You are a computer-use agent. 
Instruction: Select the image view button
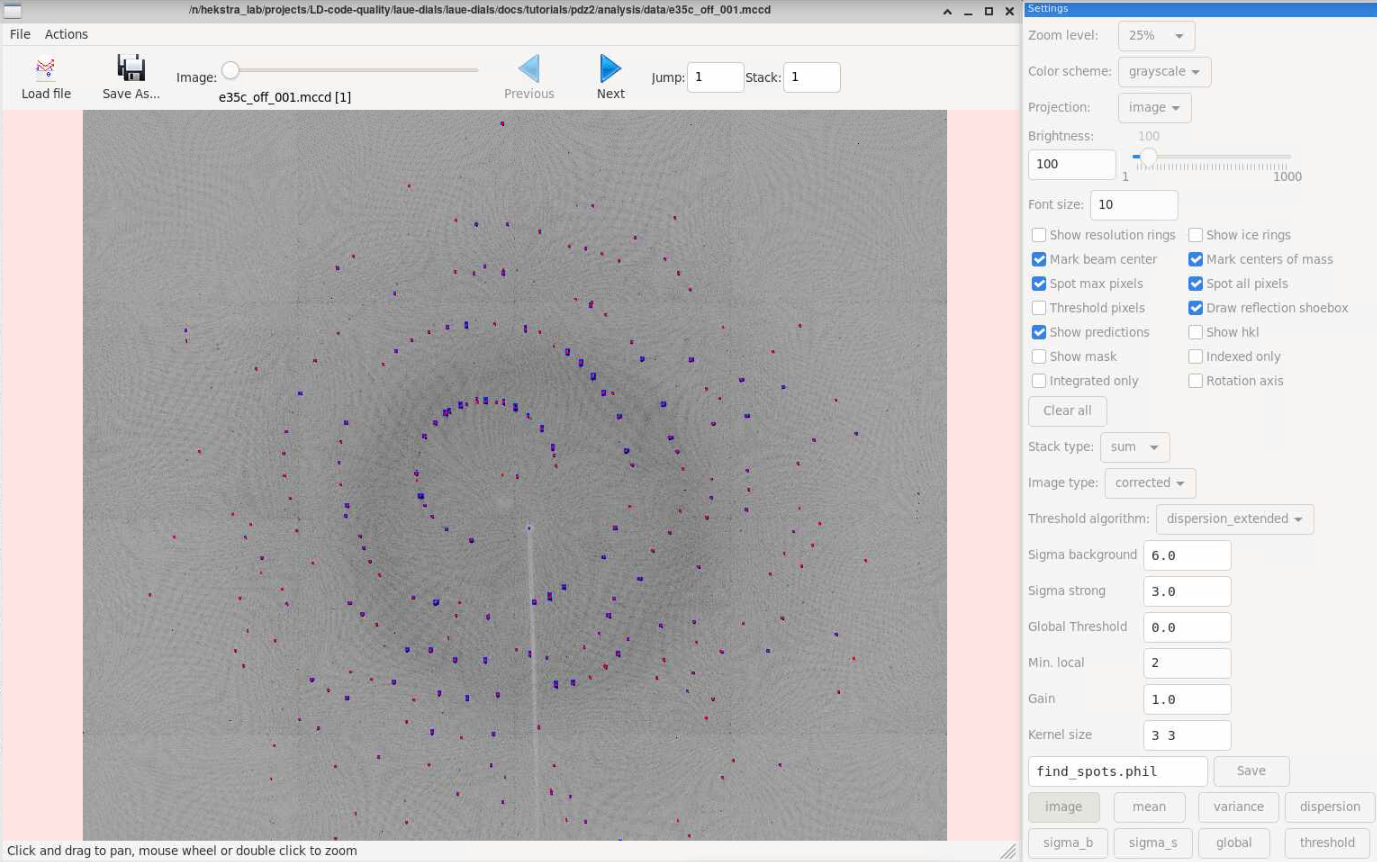click(1064, 807)
